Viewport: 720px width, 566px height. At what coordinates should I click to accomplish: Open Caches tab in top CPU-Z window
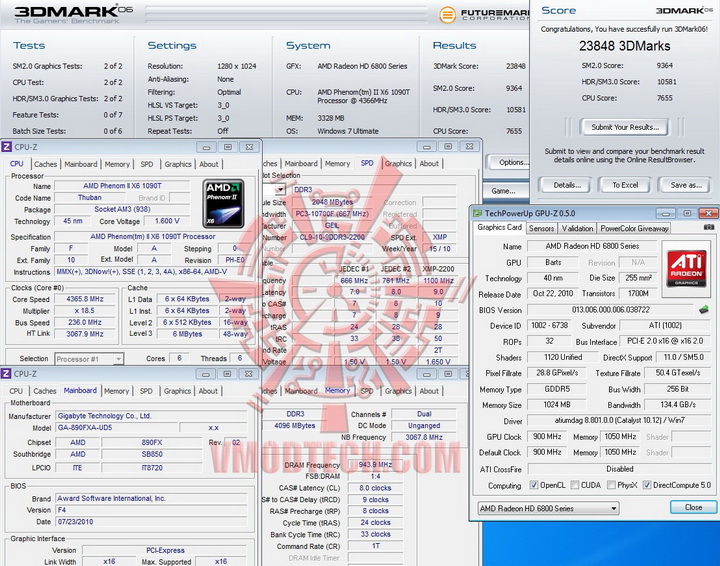click(45, 164)
